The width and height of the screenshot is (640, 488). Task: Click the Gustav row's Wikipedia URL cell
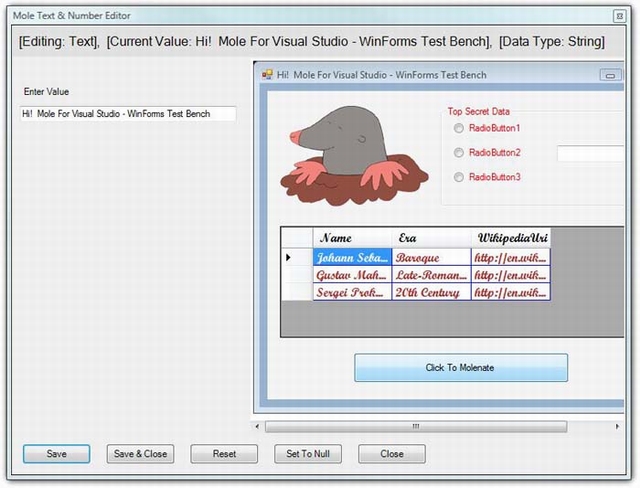click(511, 275)
